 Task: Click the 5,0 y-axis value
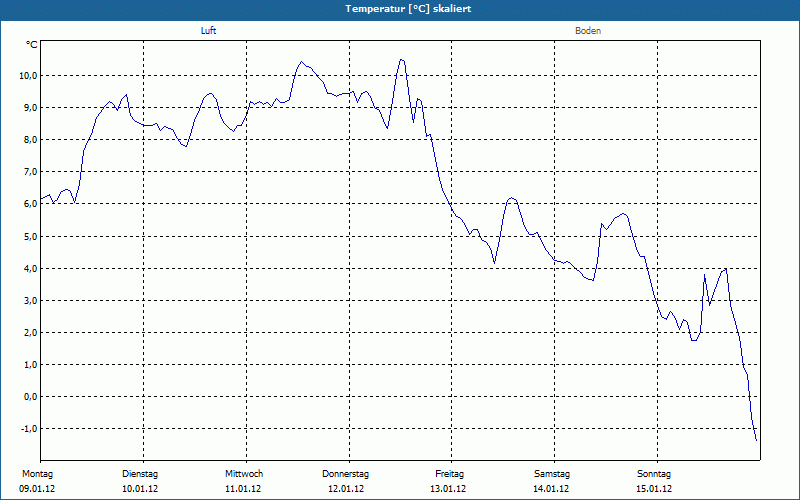[30, 236]
